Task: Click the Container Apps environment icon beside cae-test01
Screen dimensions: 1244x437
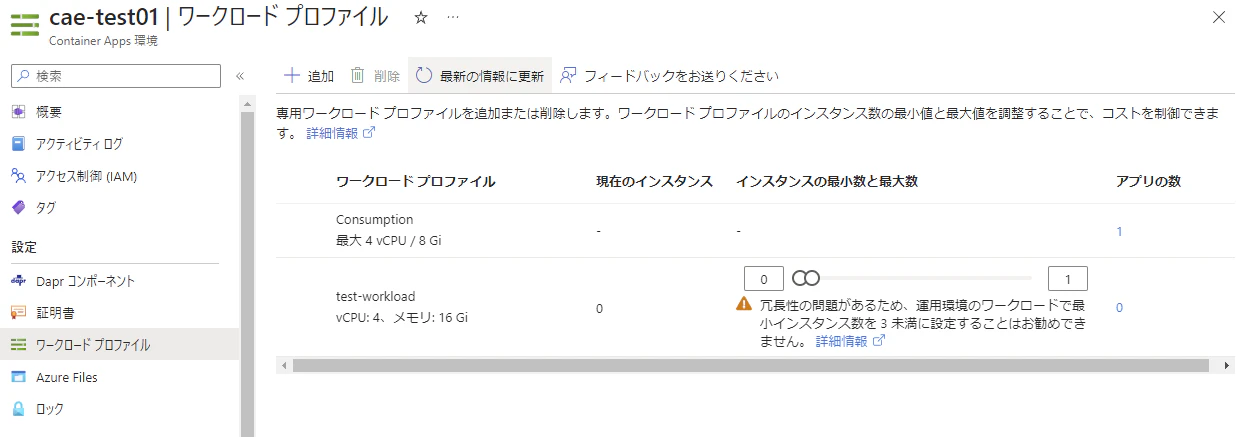Action: pos(25,26)
